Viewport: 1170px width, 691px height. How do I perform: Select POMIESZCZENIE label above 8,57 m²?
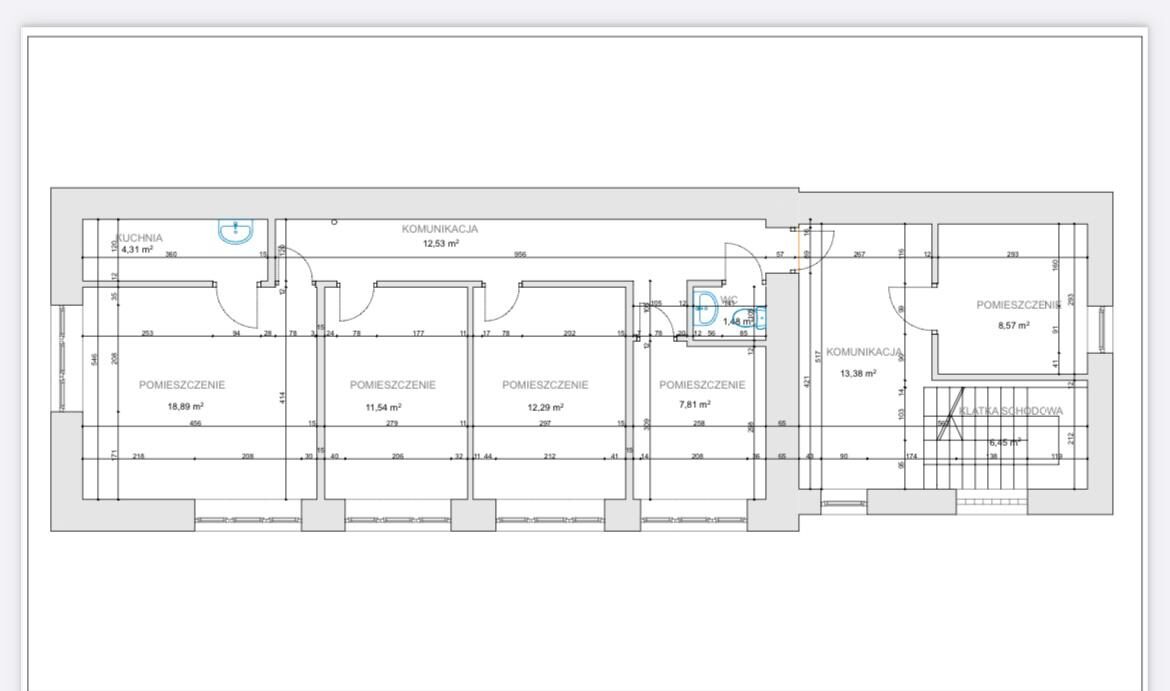[x=1019, y=304]
